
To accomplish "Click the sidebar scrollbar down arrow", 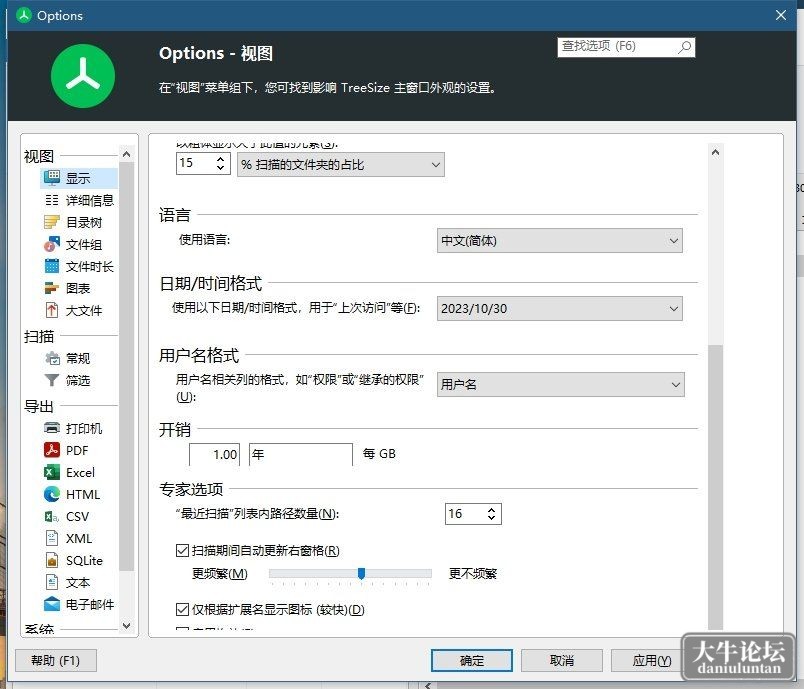I will click(x=127, y=625).
